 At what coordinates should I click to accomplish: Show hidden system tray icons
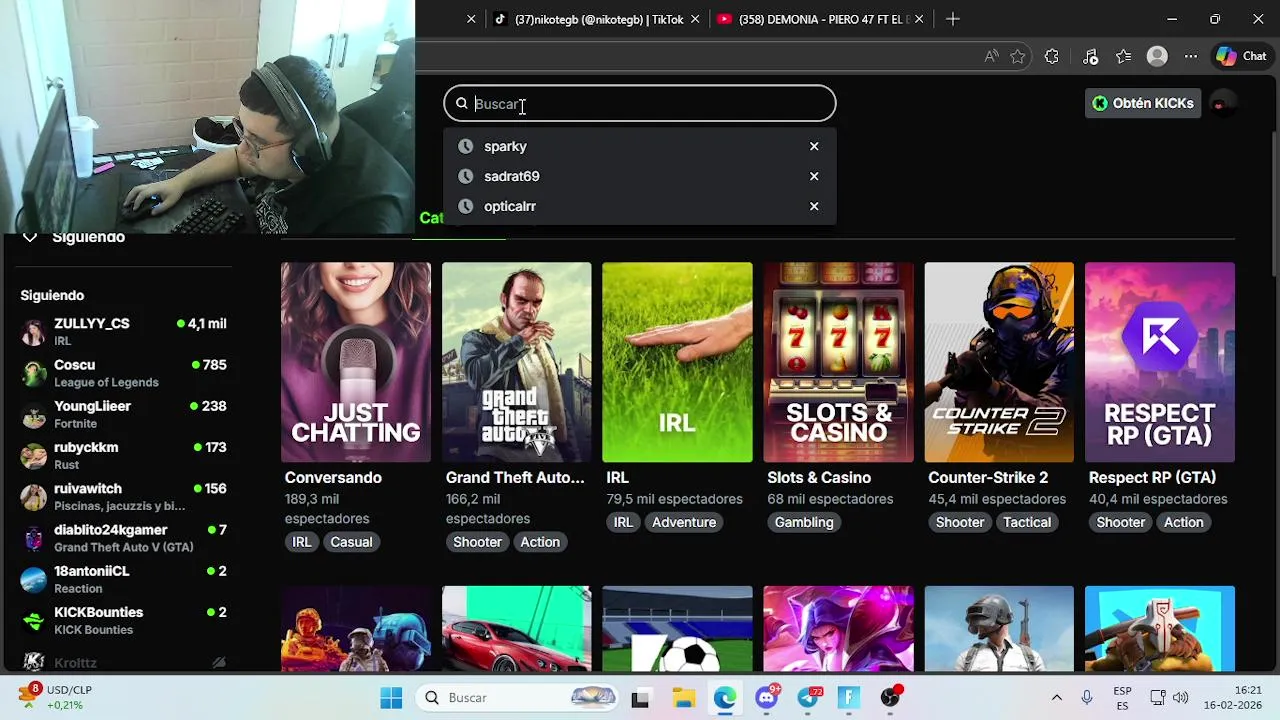coord(1056,698)
